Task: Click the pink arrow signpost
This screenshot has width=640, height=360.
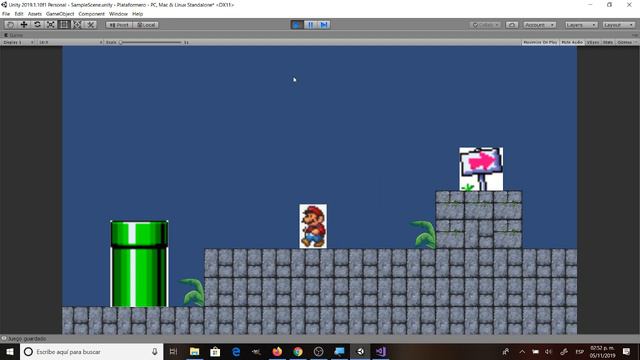Action: [x=481, y=169]
